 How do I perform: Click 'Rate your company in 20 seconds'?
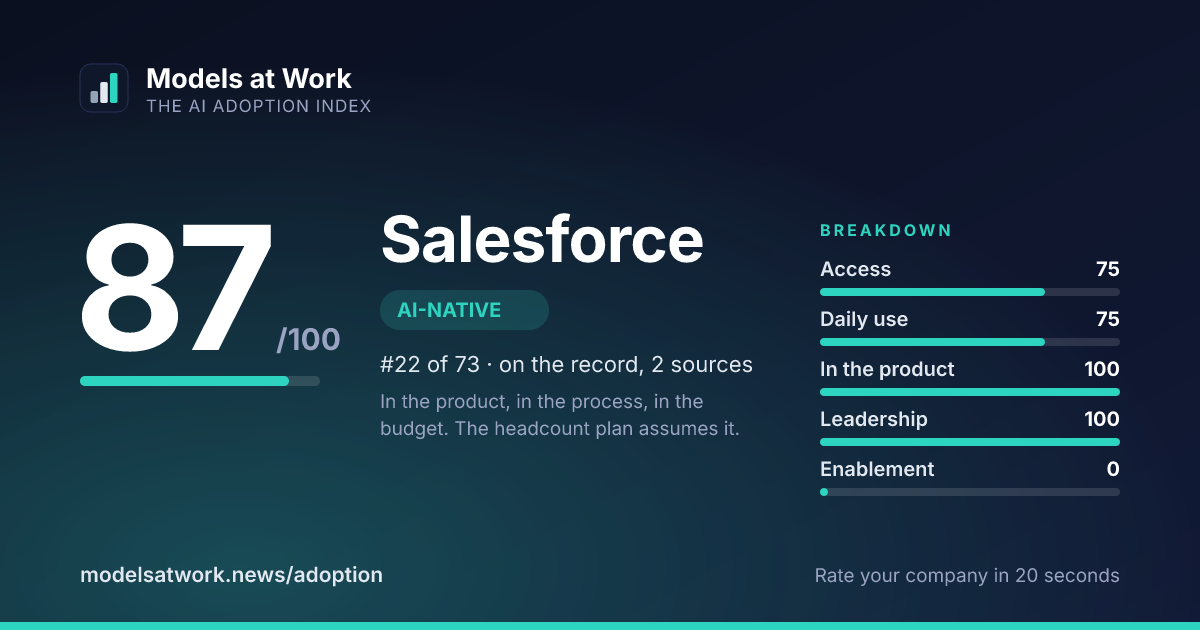967,575
